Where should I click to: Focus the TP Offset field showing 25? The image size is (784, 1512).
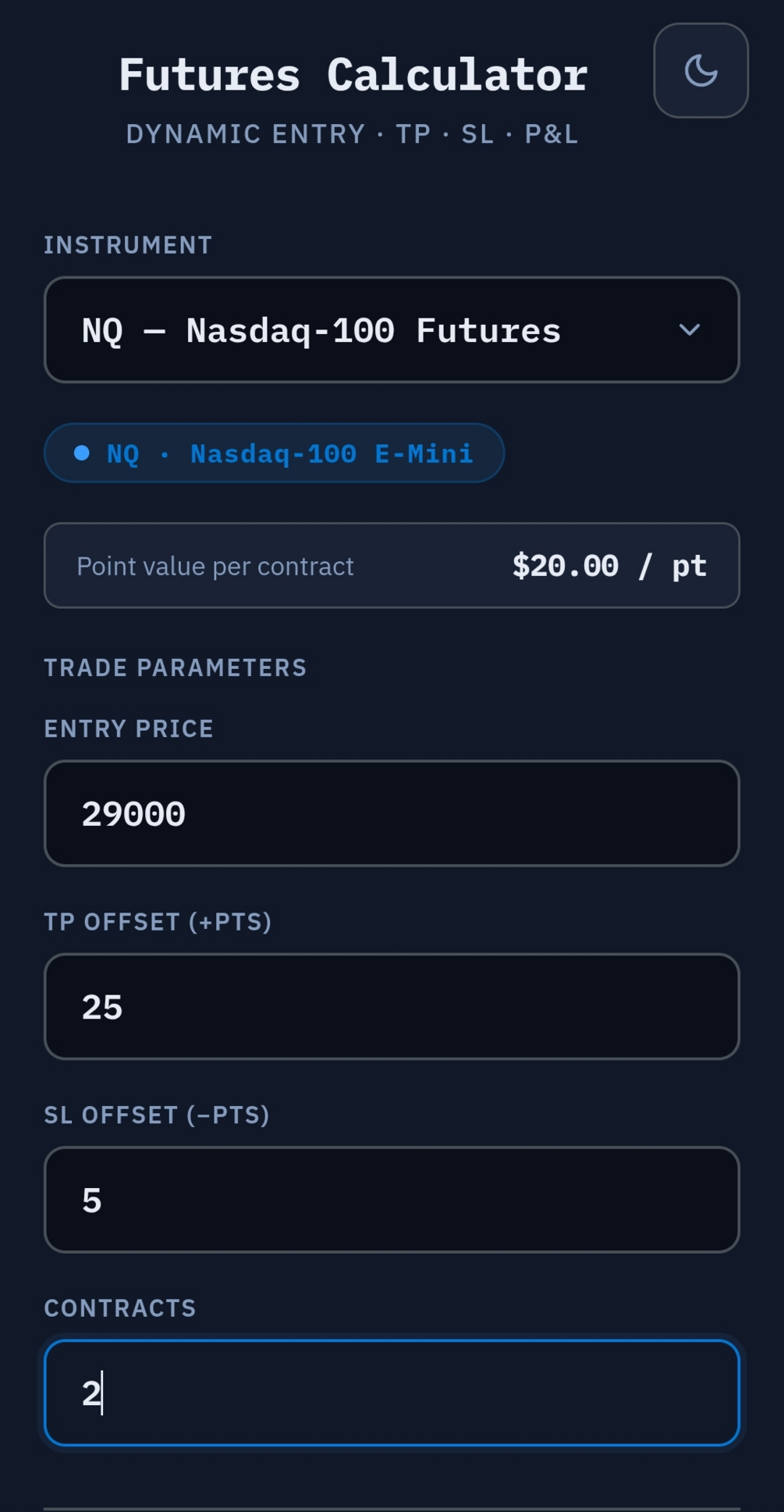392,1007
